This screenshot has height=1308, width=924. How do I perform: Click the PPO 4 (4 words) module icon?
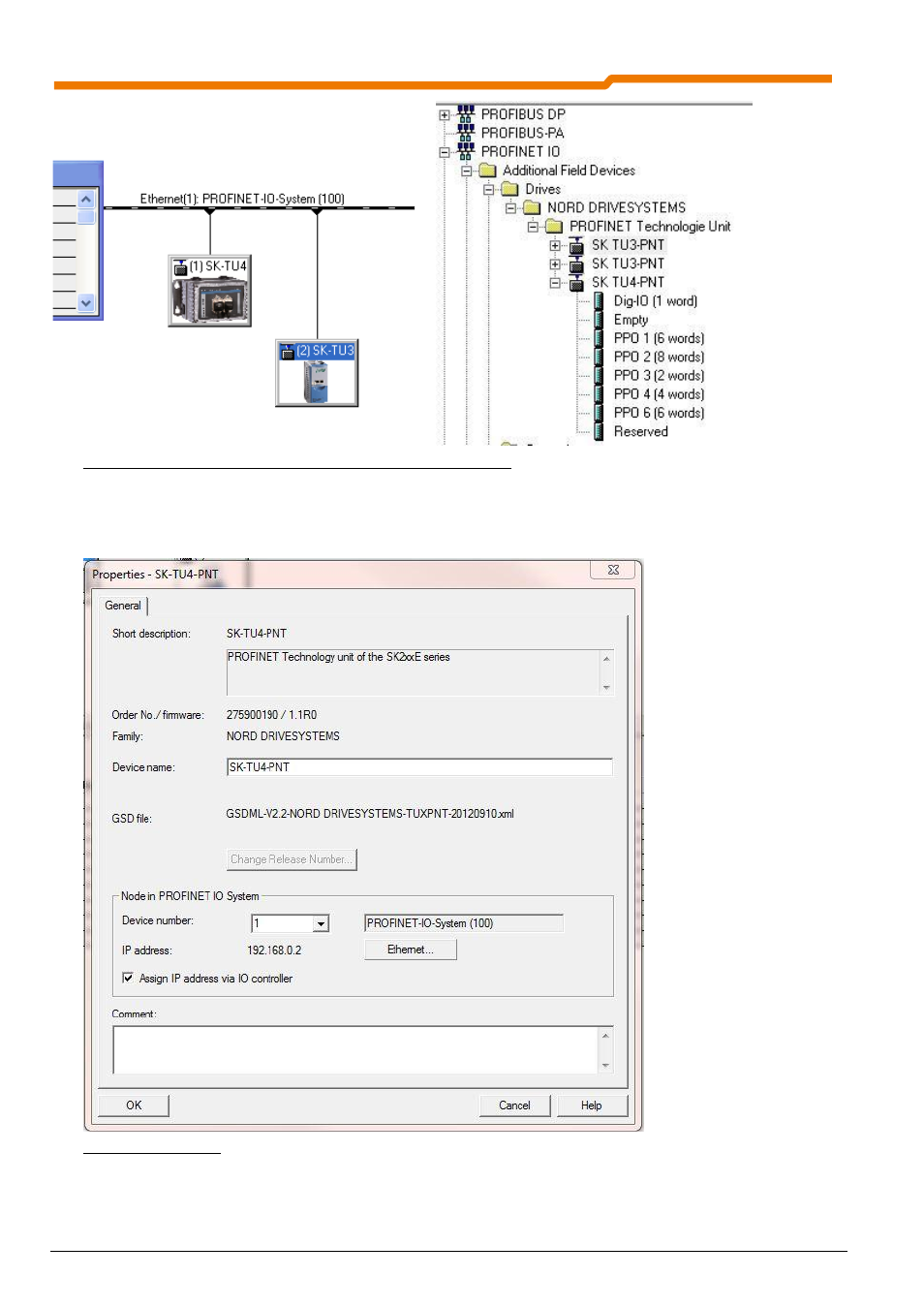[x=599, y=394]
